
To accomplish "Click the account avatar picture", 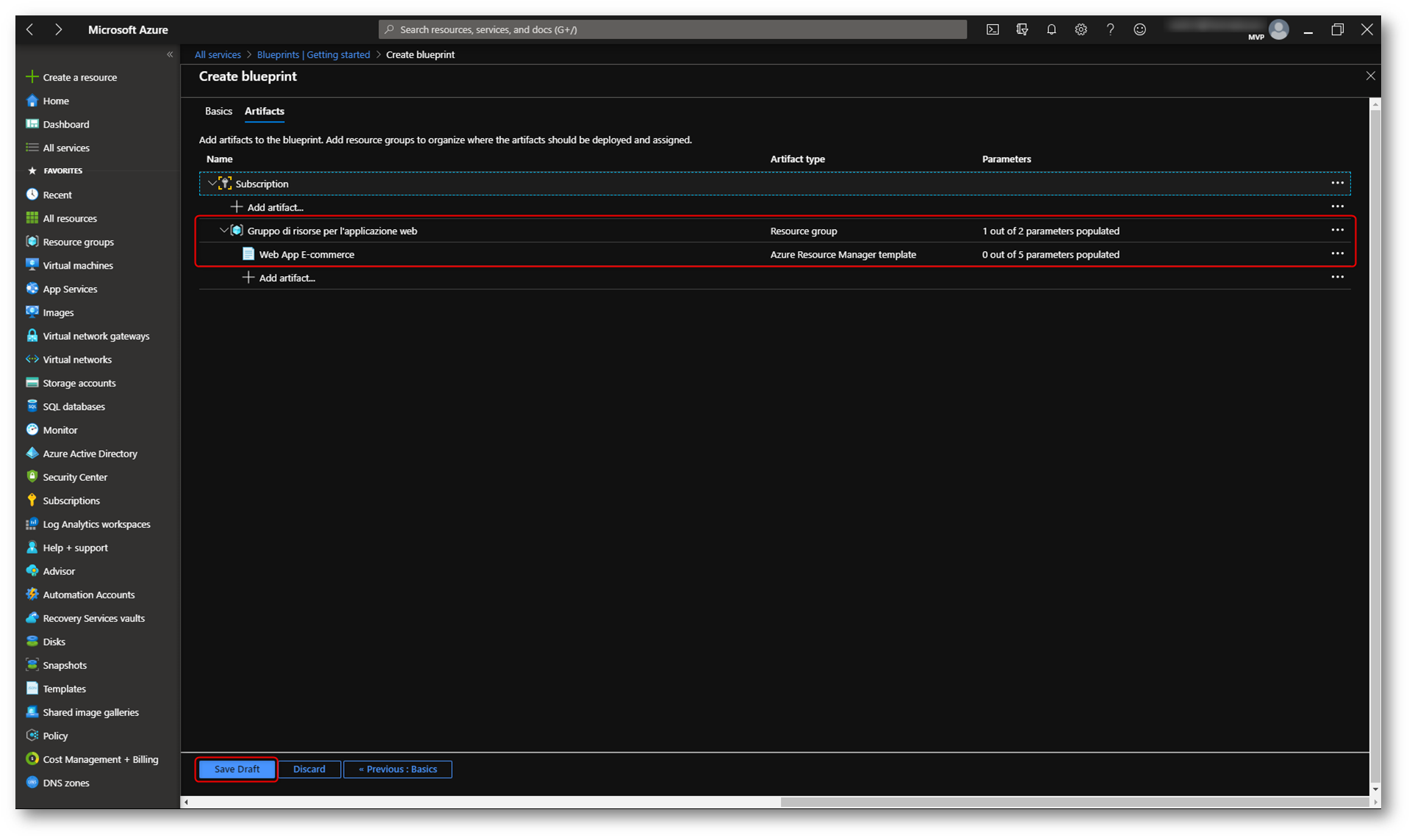I will click(1279, 29).
